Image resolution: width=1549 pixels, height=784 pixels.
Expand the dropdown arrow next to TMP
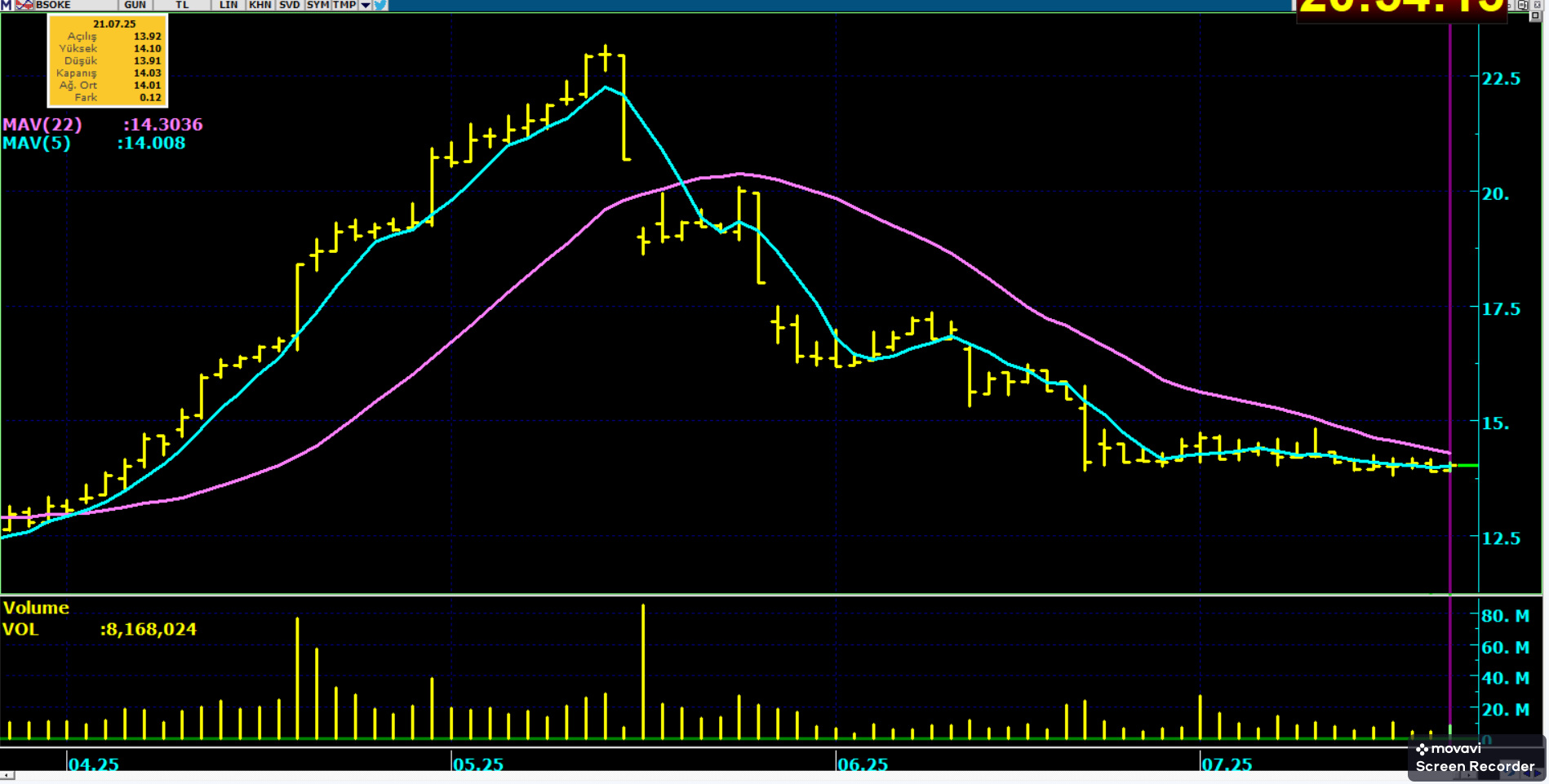pos(366,5)
